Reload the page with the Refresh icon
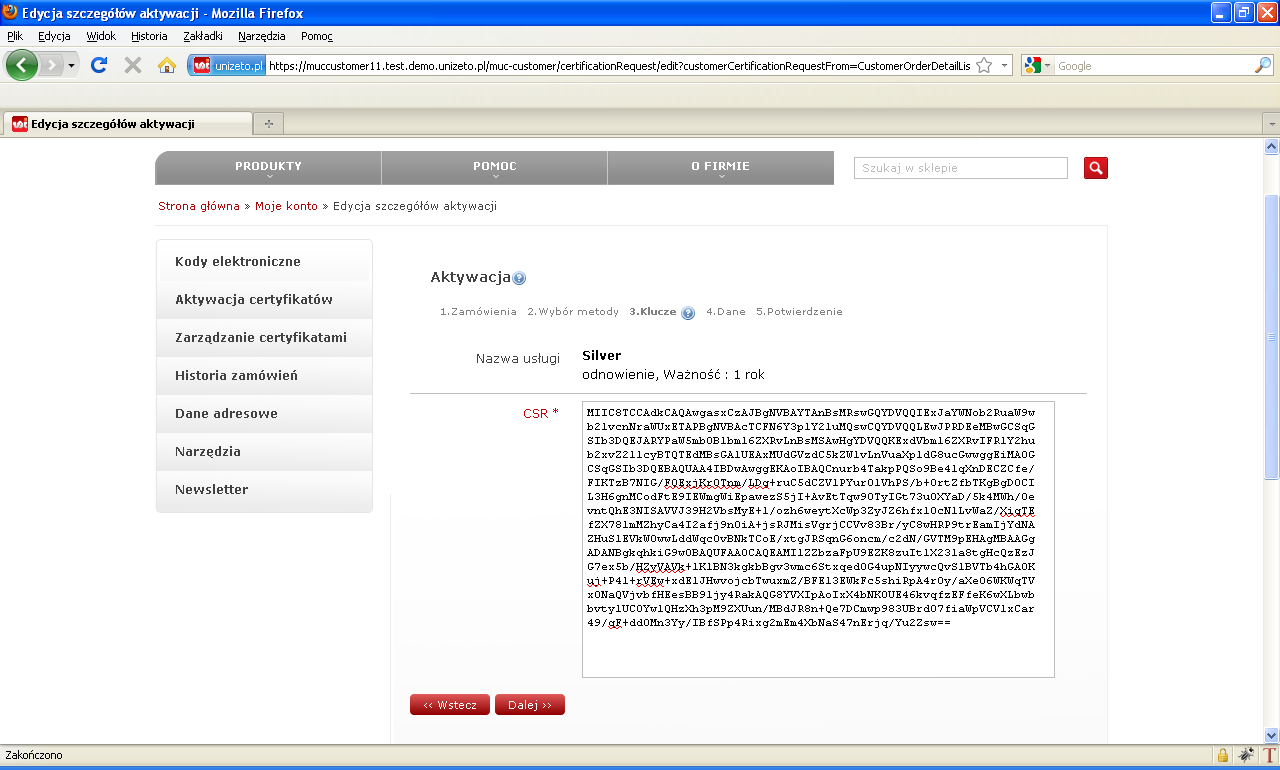 pyautogui.click(x=99, y=65)
